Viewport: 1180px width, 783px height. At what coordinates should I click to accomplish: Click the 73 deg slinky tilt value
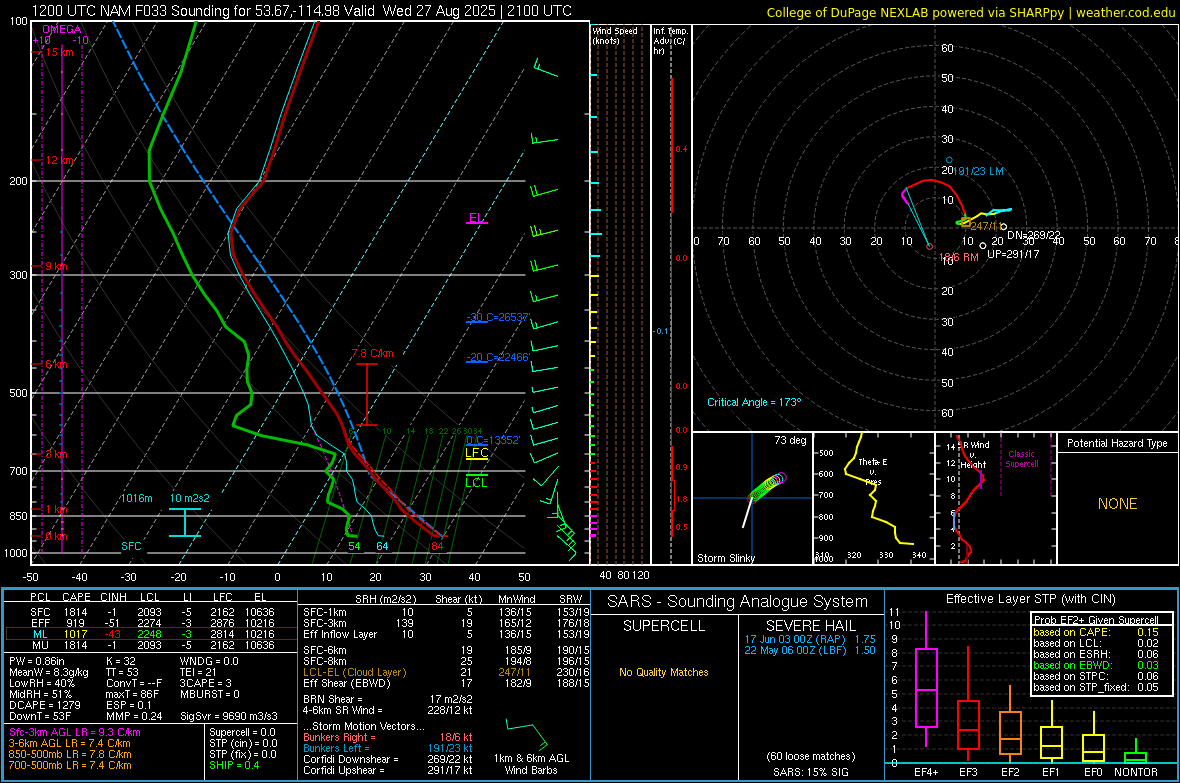coord(790,440)
